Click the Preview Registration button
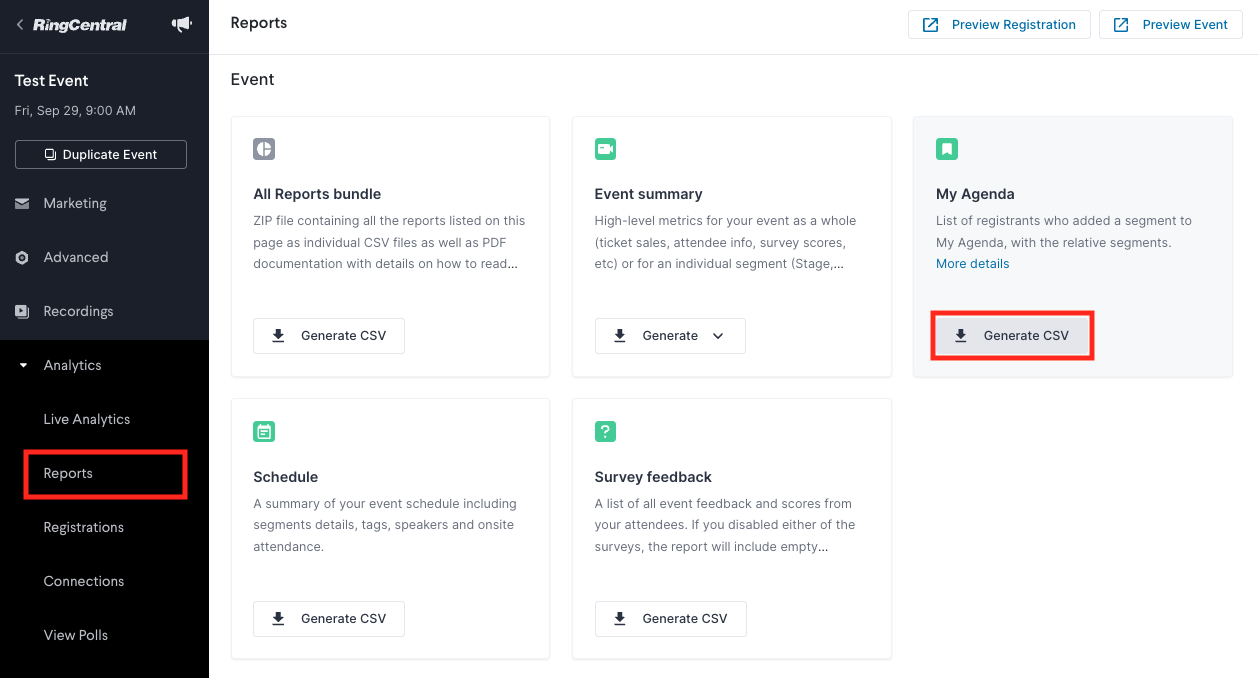 pyautogui.click(x=999, y=25)
